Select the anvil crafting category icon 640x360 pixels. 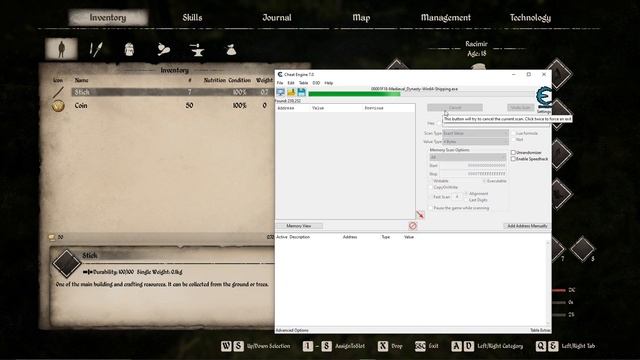(x=197, y=50)
